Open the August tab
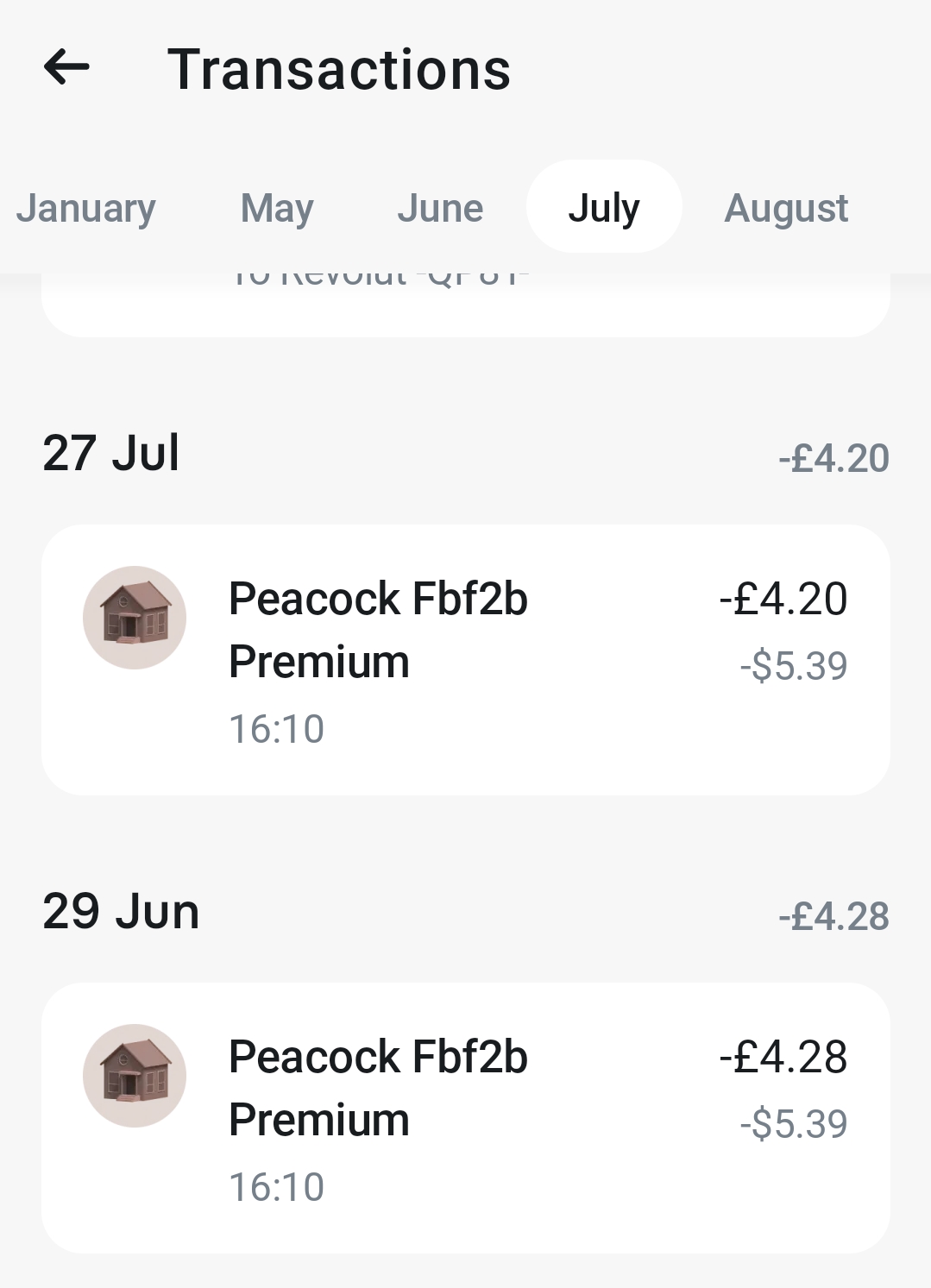Image resolution: width=931 pixels, height=1288 pixels. [786, 208]
